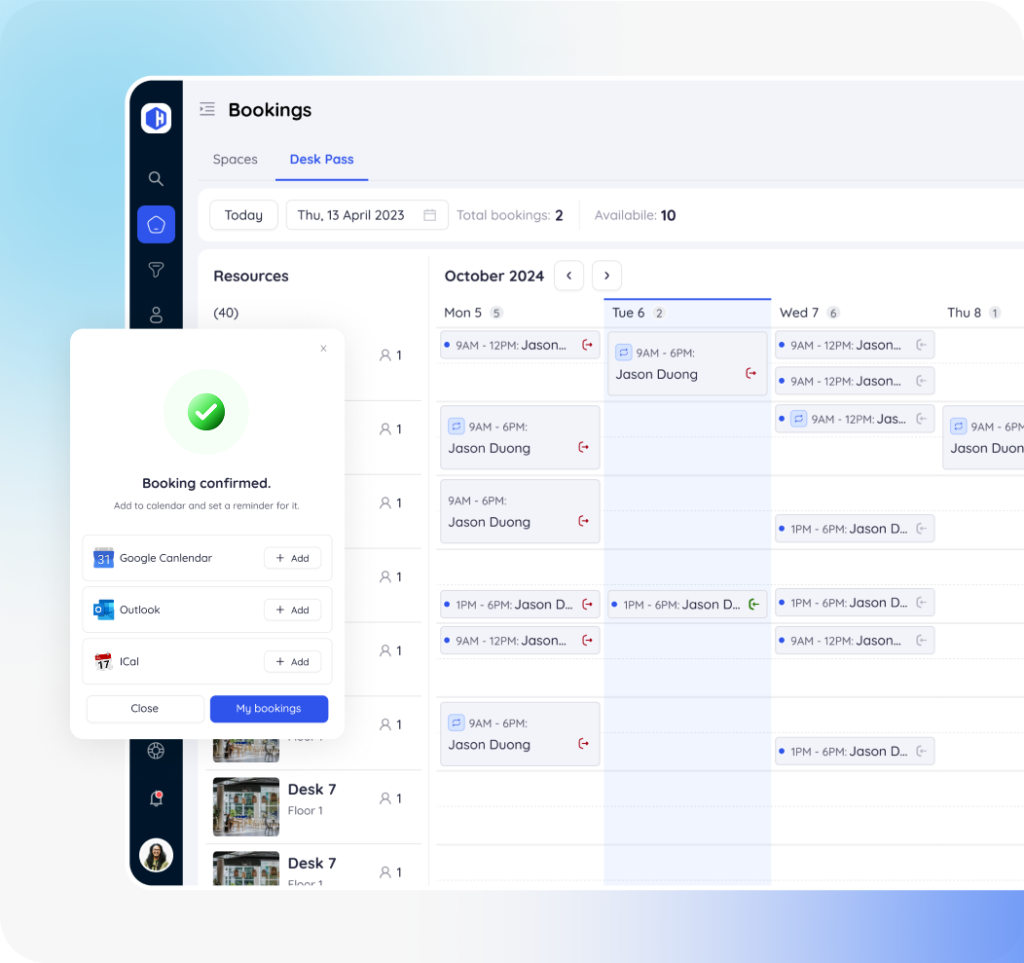Select the highlighted pentagon sidebar icon
The image size is (1024, 963).
coord(156,225)
